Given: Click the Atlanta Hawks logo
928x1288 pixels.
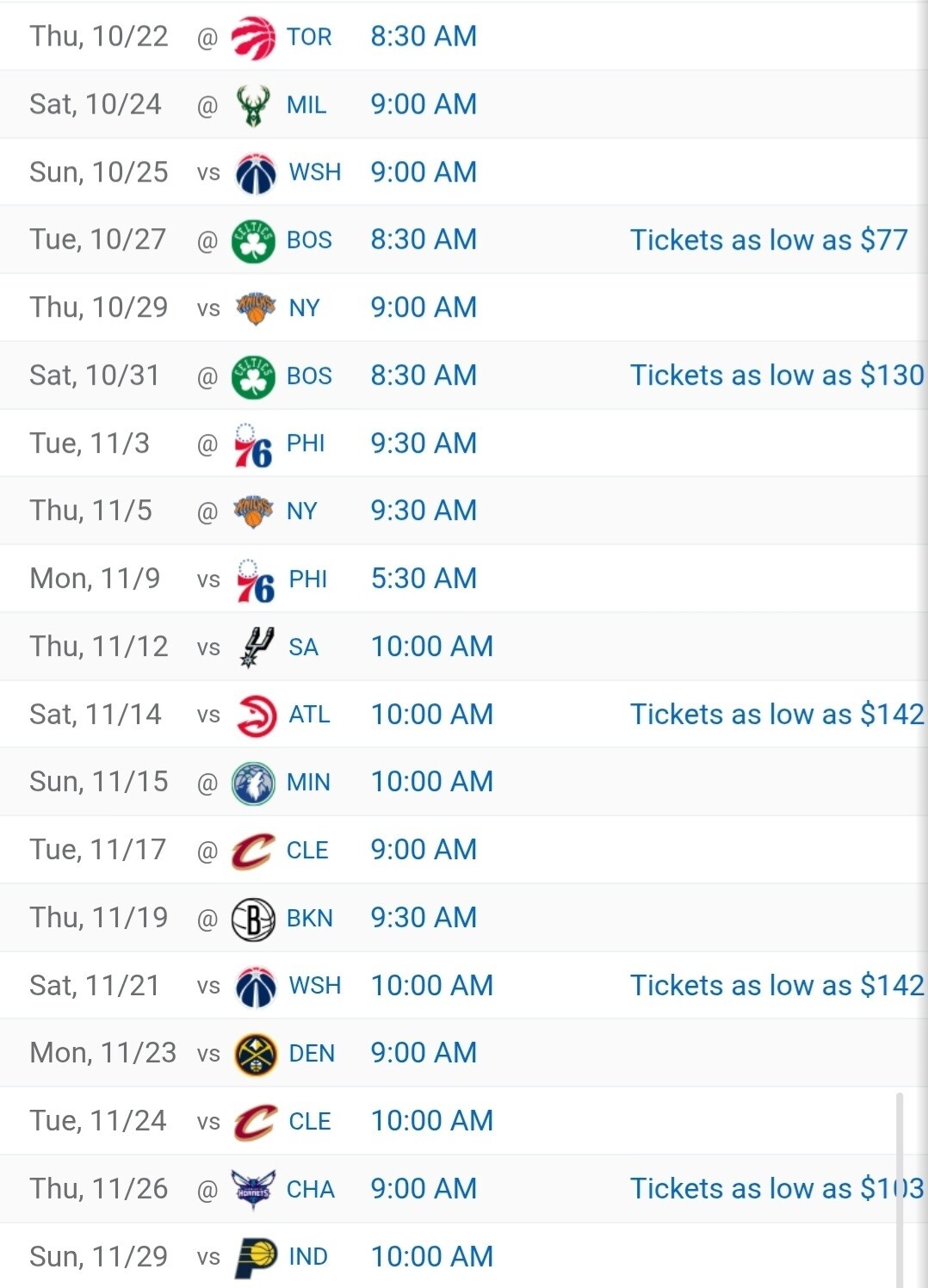Looking at the screenshot, I should [257, 715].
